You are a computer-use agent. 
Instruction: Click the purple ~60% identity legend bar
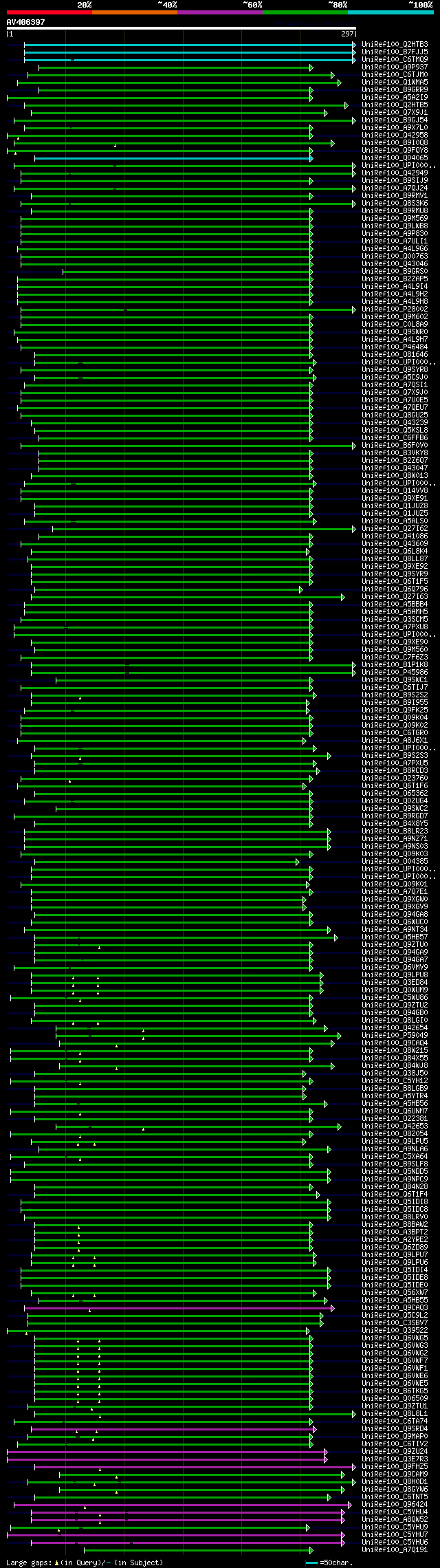click(x=219, y=12)
